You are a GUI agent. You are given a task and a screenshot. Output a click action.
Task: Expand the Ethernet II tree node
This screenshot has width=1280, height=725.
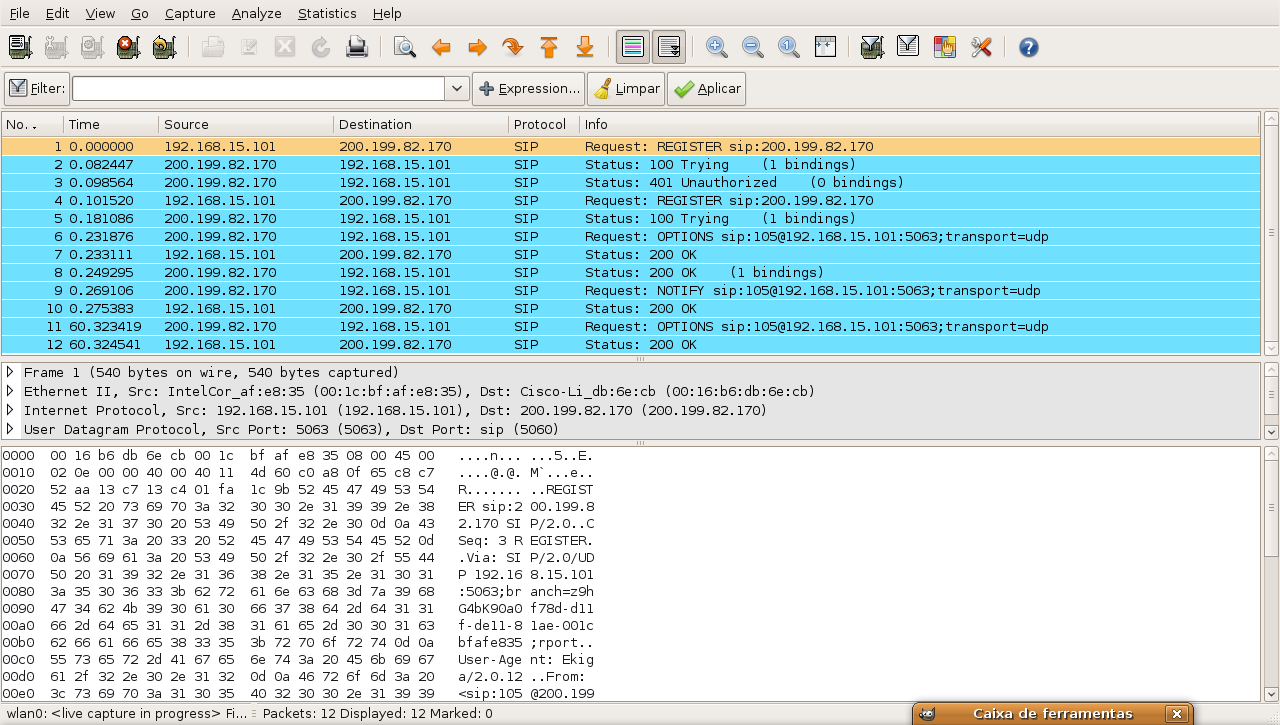coord(10,391)
